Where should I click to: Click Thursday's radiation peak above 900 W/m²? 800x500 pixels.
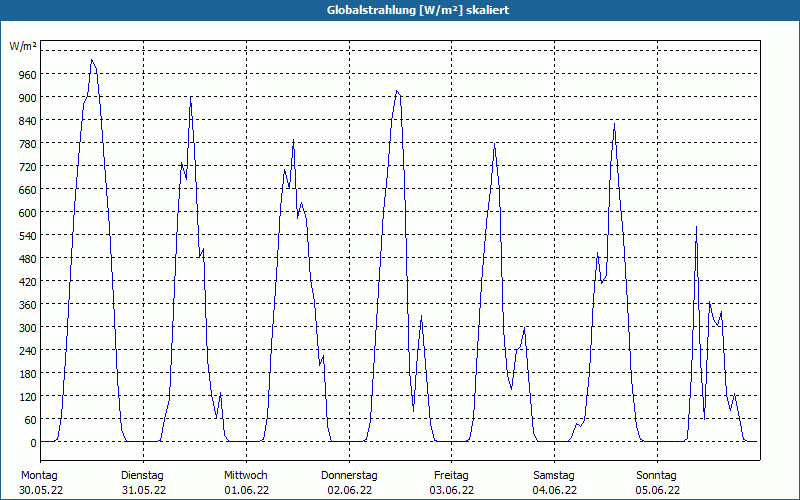397,91
